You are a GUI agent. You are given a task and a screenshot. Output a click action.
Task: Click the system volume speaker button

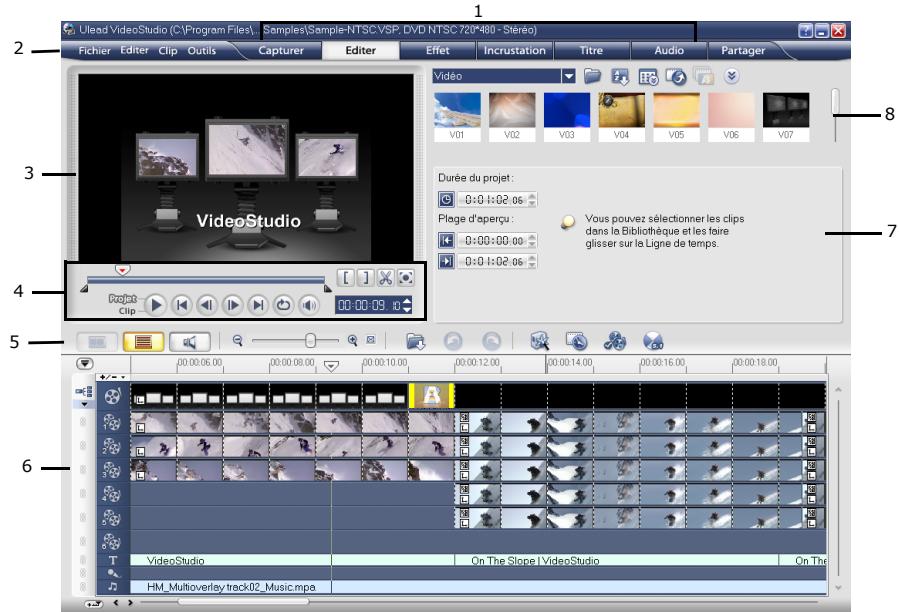[x=309, y=305]
